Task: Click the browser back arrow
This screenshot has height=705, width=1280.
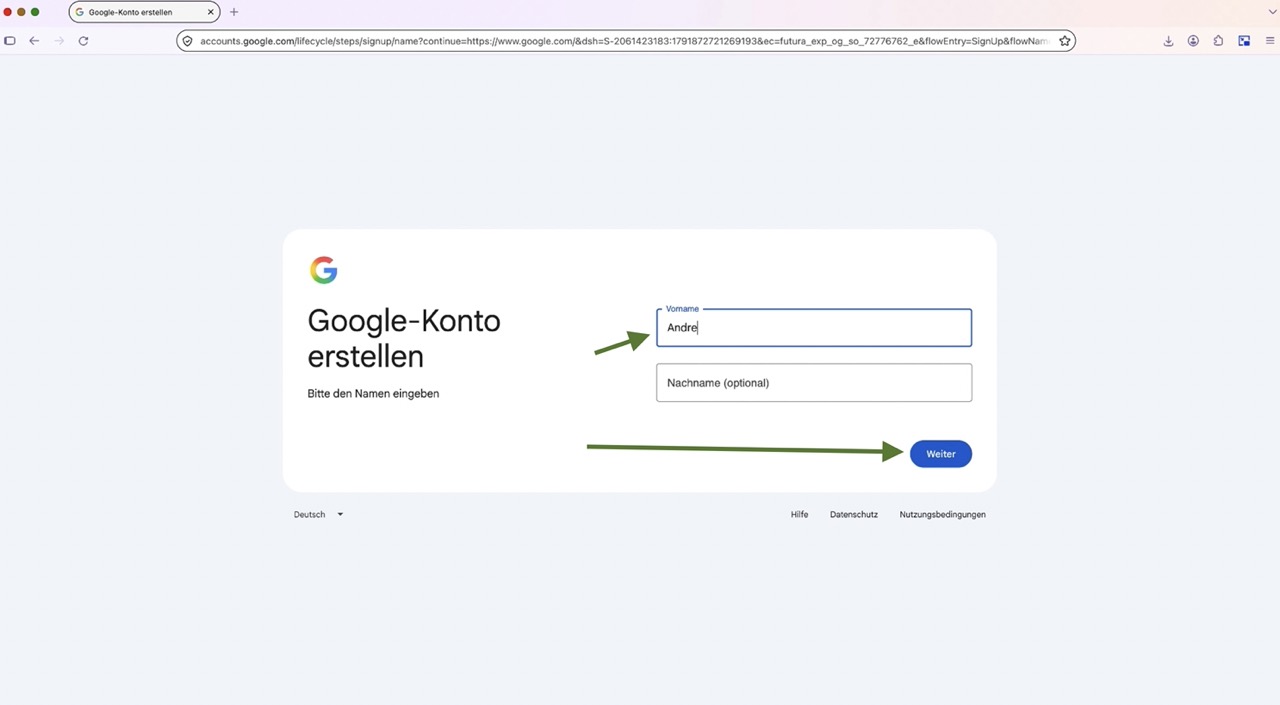Action: [34, 41]
